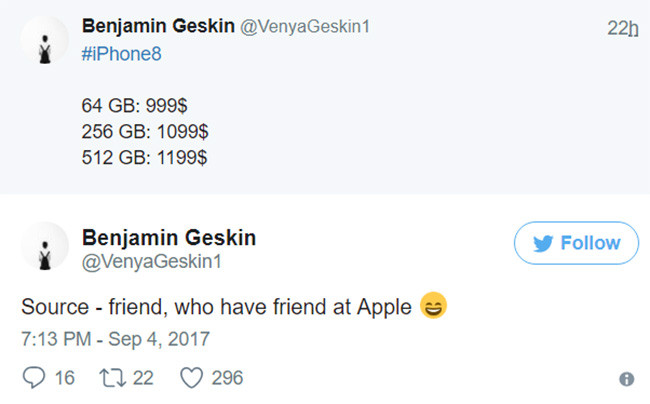Open Benjamin Geskin name beside Follow button
Screen dimensions: 650x404
pos(168,237)
